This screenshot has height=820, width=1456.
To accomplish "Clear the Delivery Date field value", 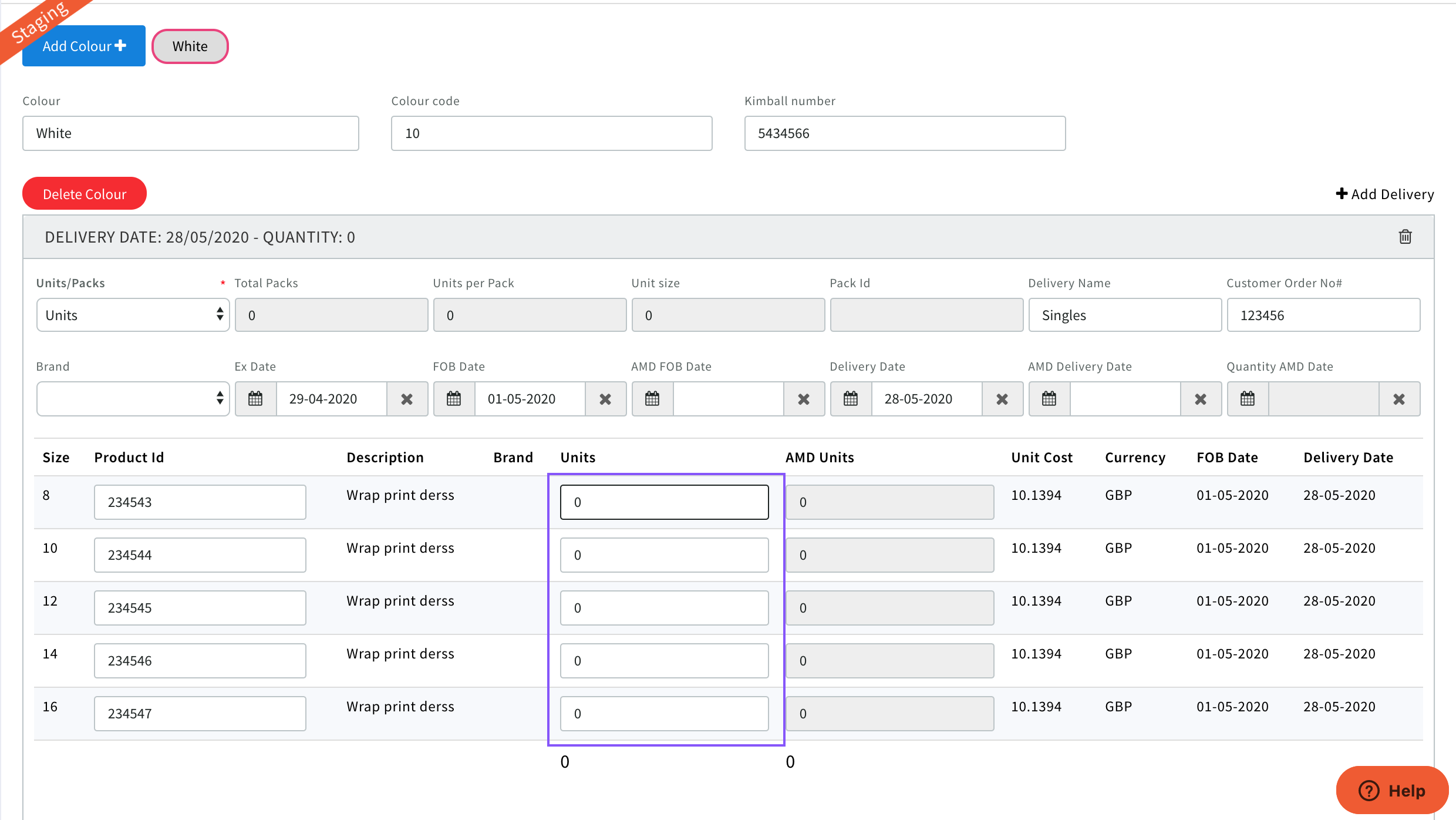I will point(1002,399).
